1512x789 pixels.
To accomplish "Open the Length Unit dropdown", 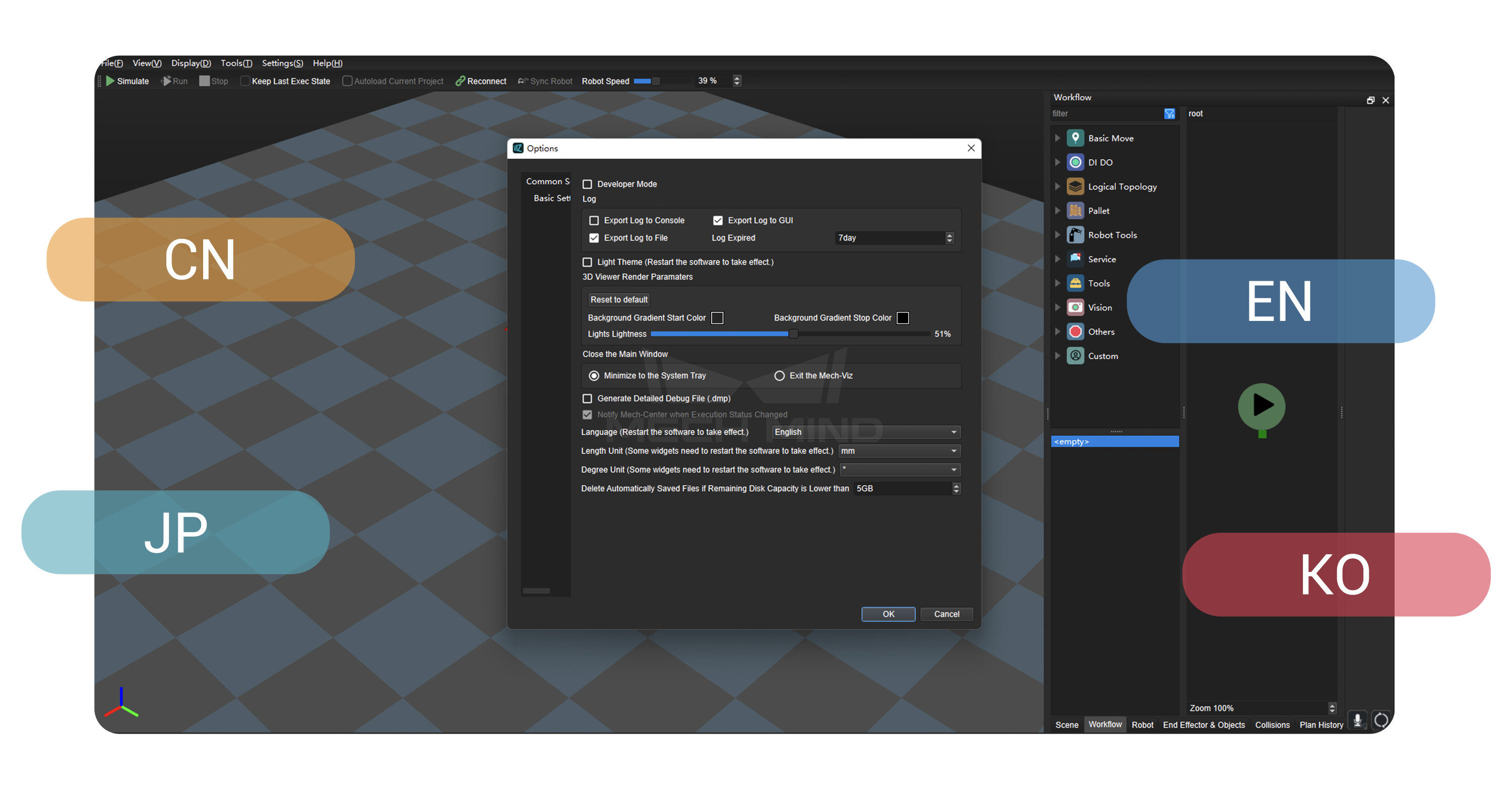I will coord(899,450).
